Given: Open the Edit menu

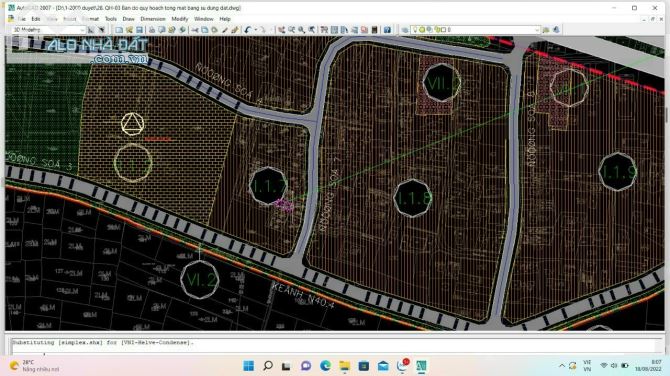Looking at the screenshot, I should (x=35, y=19).
